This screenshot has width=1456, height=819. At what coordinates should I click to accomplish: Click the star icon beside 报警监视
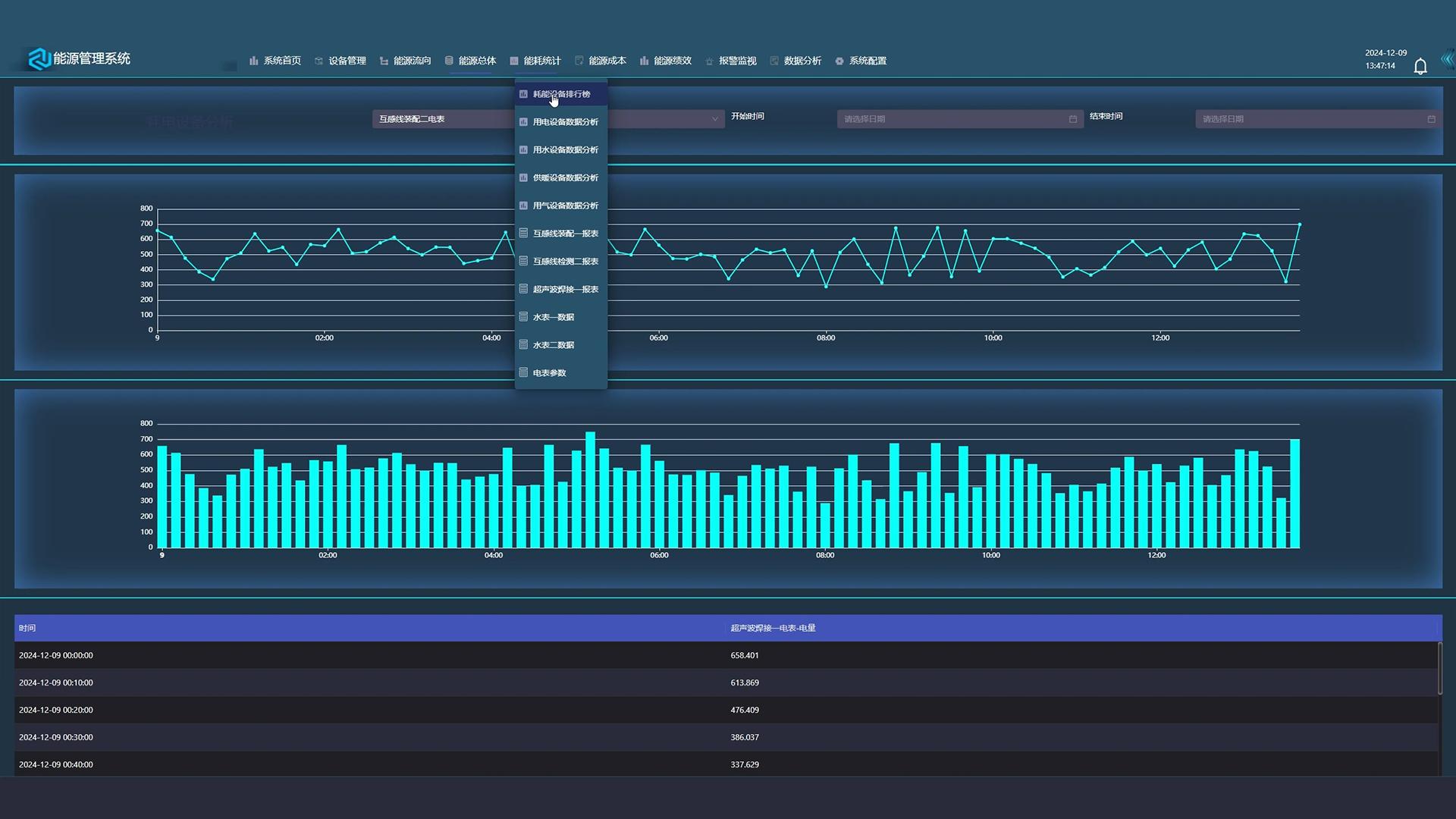[709, 61]
